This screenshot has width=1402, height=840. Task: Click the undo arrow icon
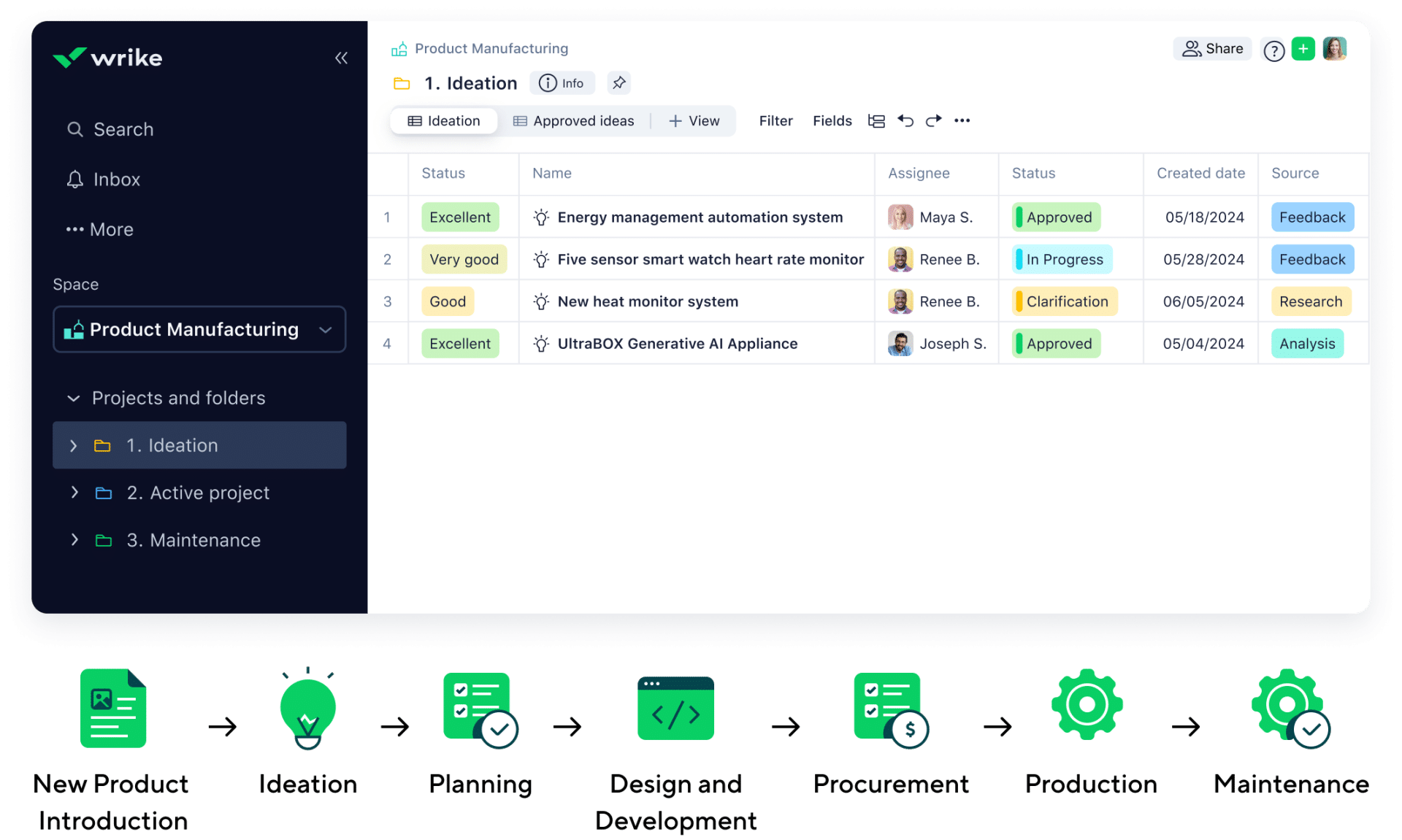coord(905,120)
